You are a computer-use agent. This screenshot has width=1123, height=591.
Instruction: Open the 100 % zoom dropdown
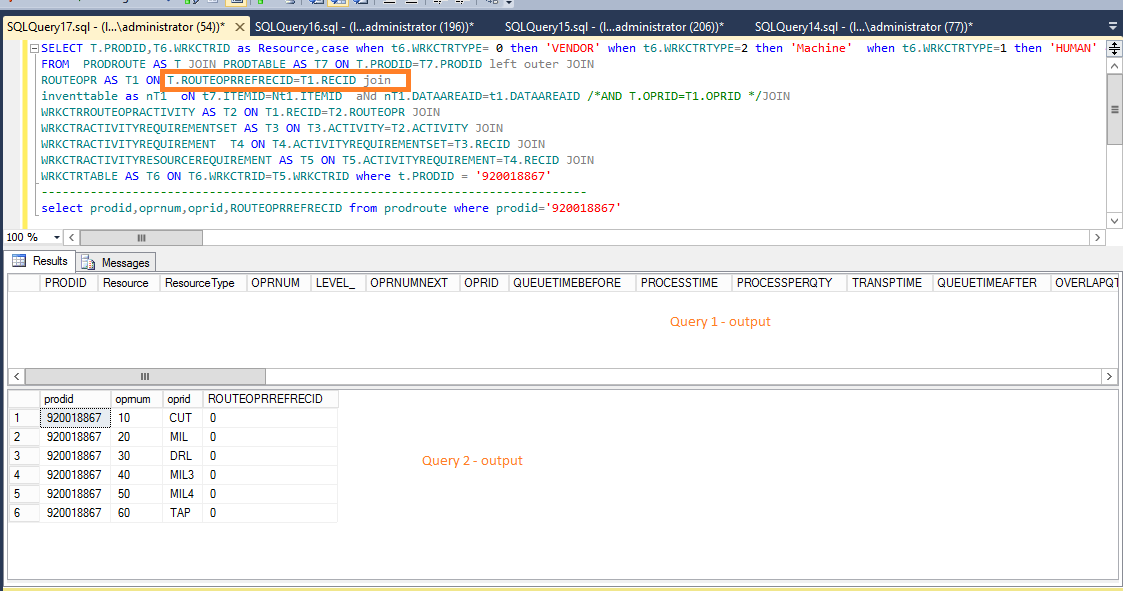(57, 237)
